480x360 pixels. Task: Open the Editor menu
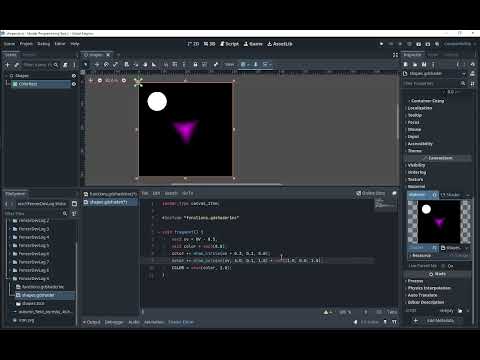coord(60,44)
